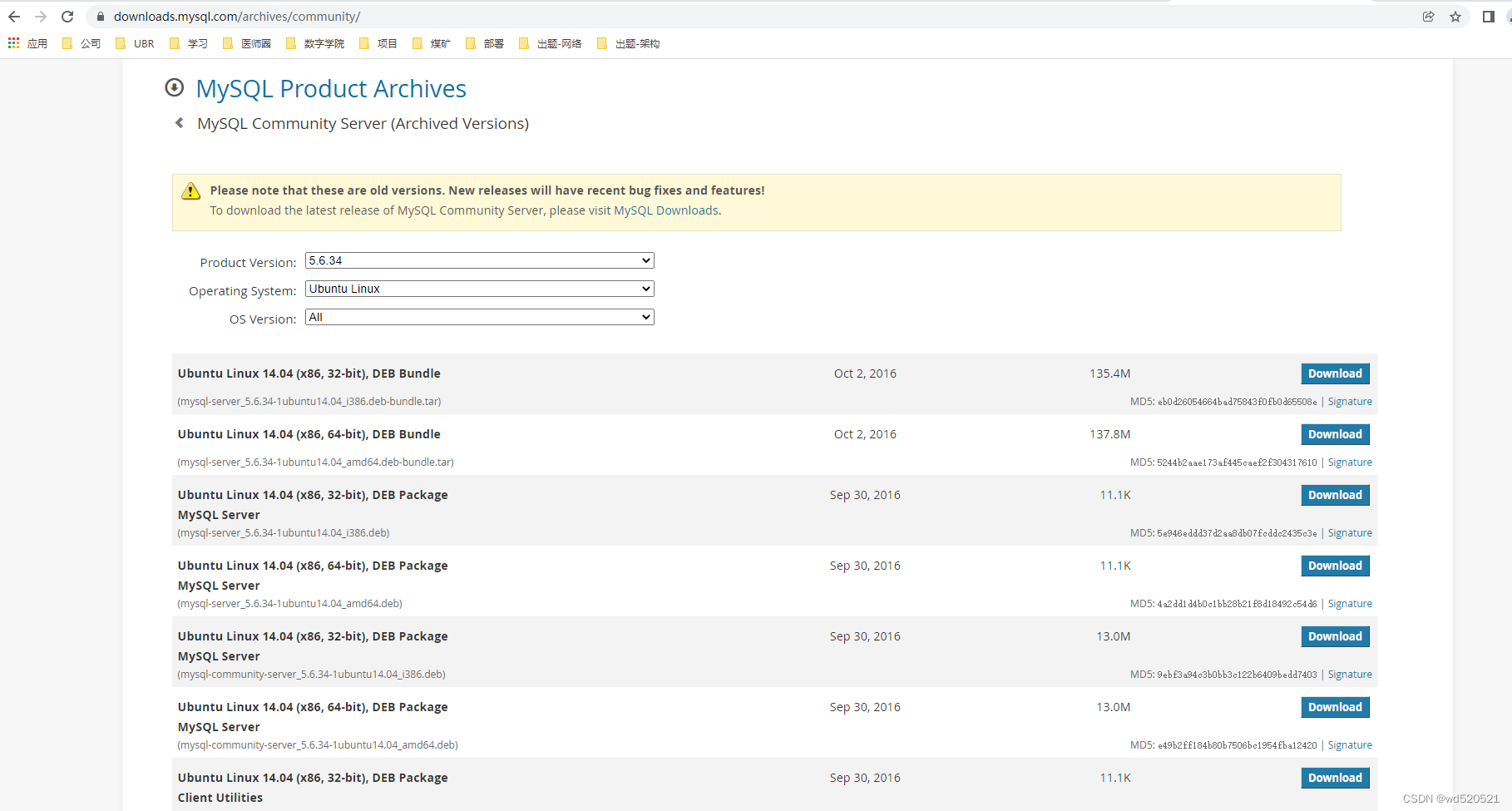Open the Signature link for the i386 deb-bundle
1512x811 pixels.
(1349, 401)
